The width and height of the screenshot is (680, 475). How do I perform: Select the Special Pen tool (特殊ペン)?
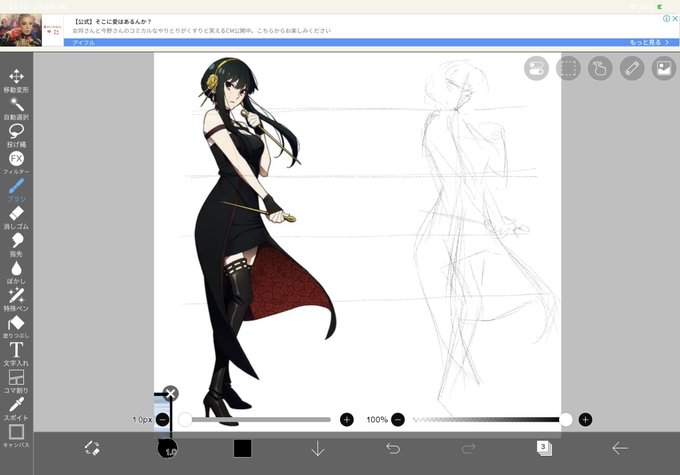(16, 299)
